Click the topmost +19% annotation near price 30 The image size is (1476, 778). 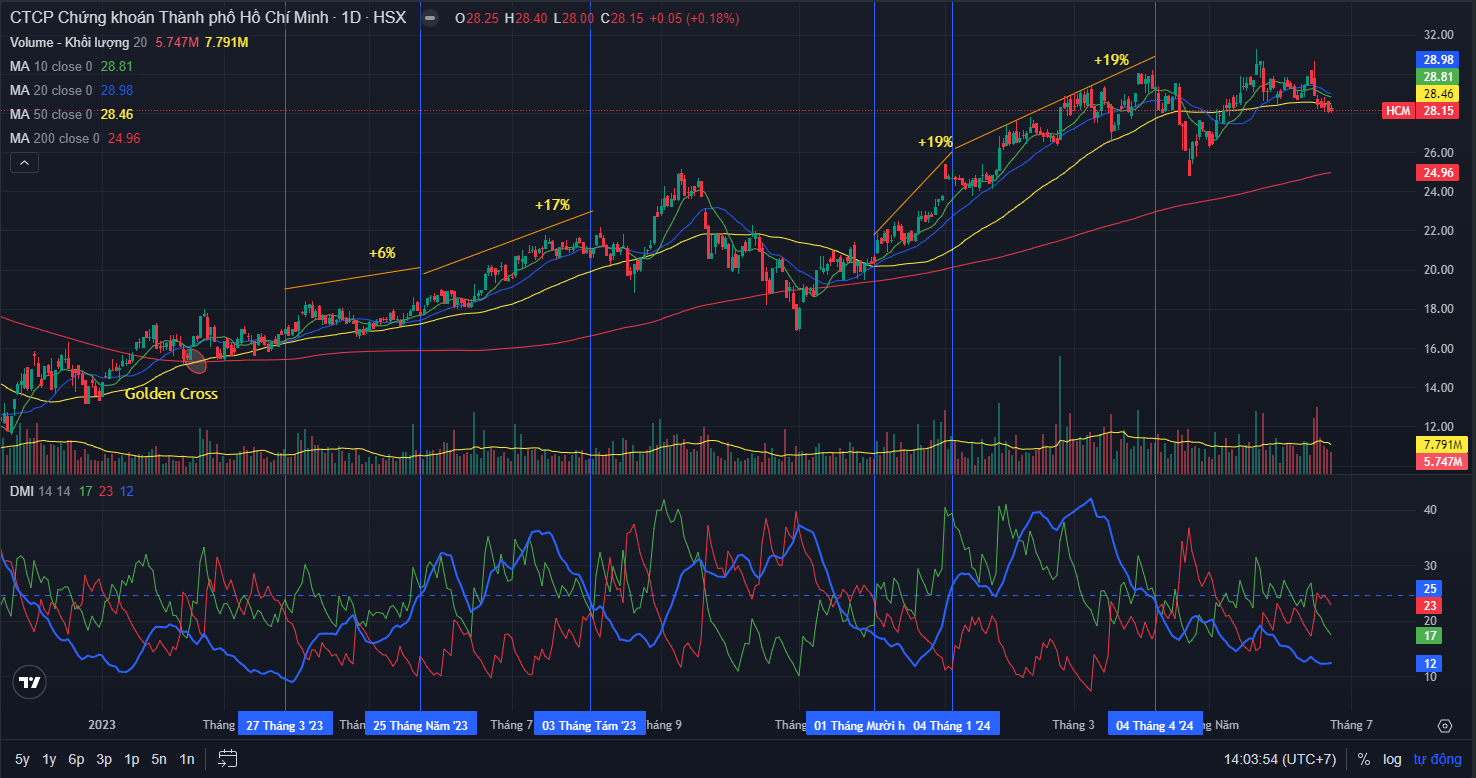click(1111, 60)
